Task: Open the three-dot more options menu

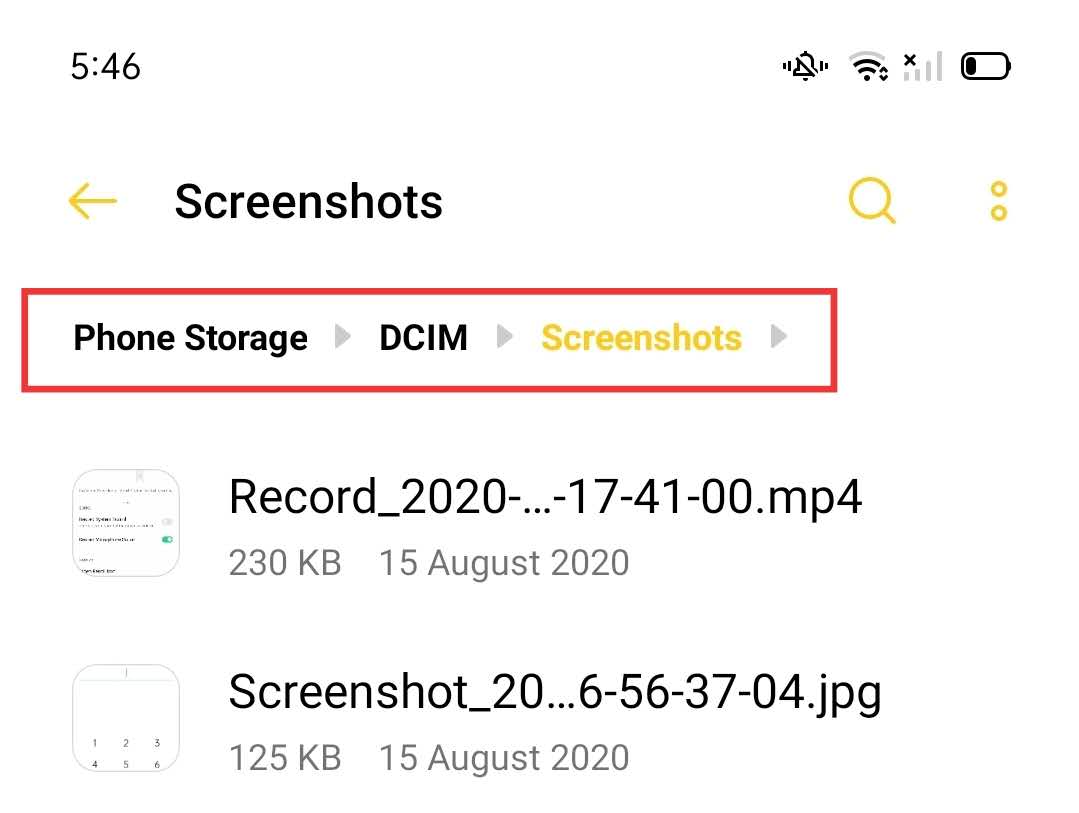Action: (998, 201)
